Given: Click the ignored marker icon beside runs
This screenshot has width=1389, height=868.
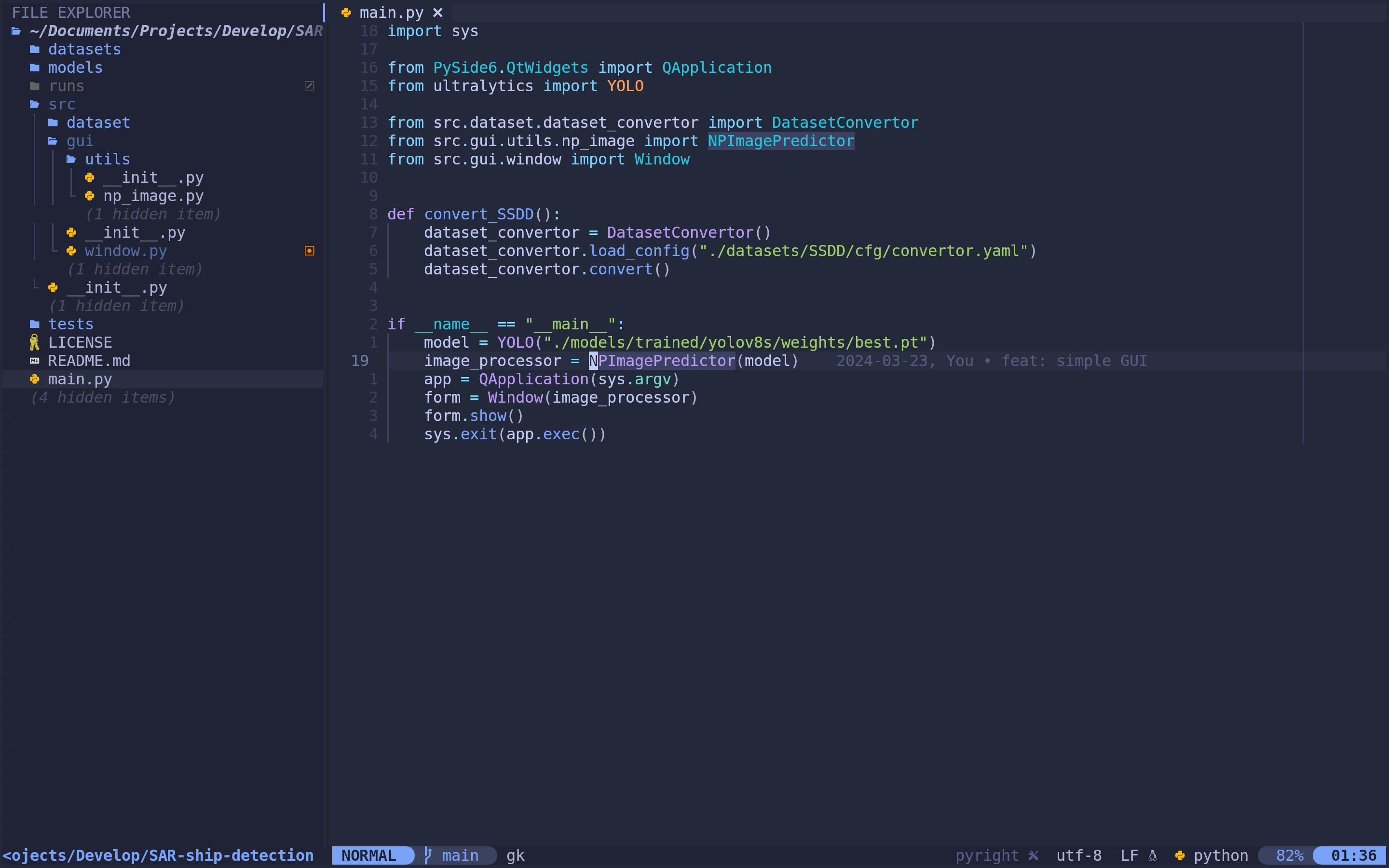Looking at the screenshot, I should 309,86.
